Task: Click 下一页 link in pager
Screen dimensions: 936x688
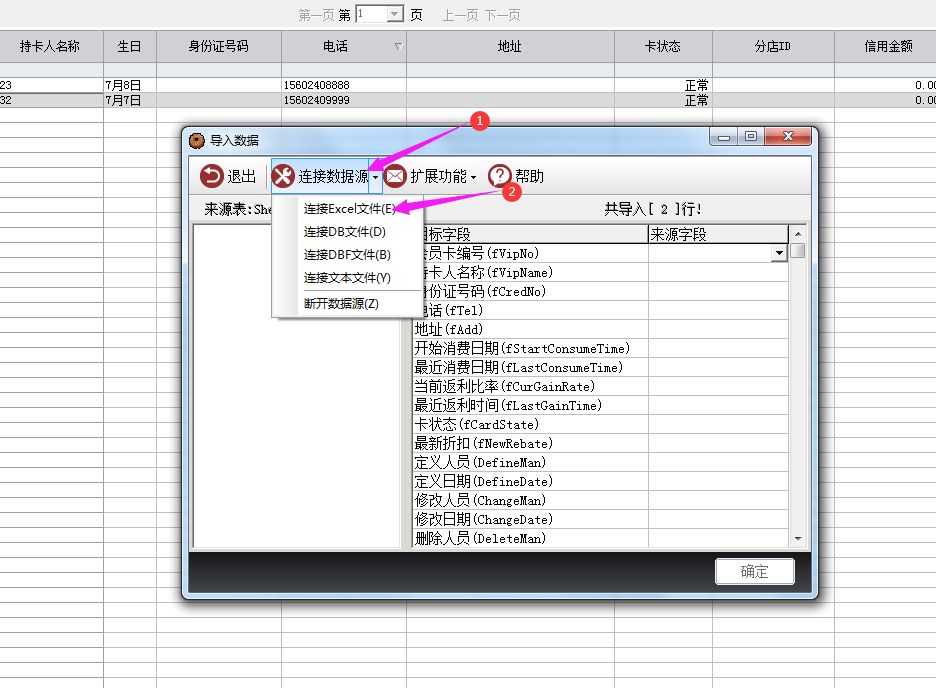Action: coord(503,15)
